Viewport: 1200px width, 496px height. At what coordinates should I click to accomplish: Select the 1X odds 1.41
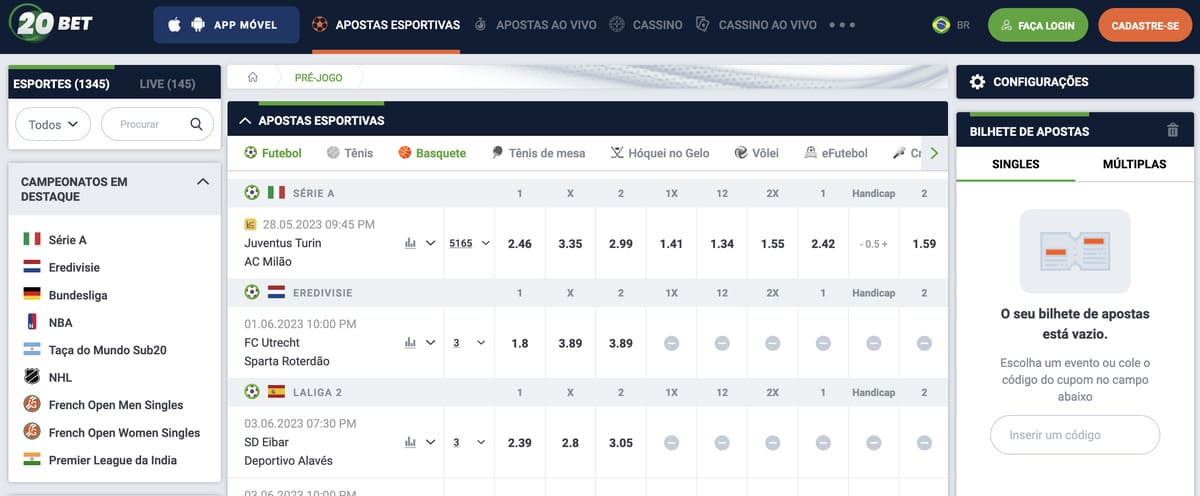click(671, 243)
